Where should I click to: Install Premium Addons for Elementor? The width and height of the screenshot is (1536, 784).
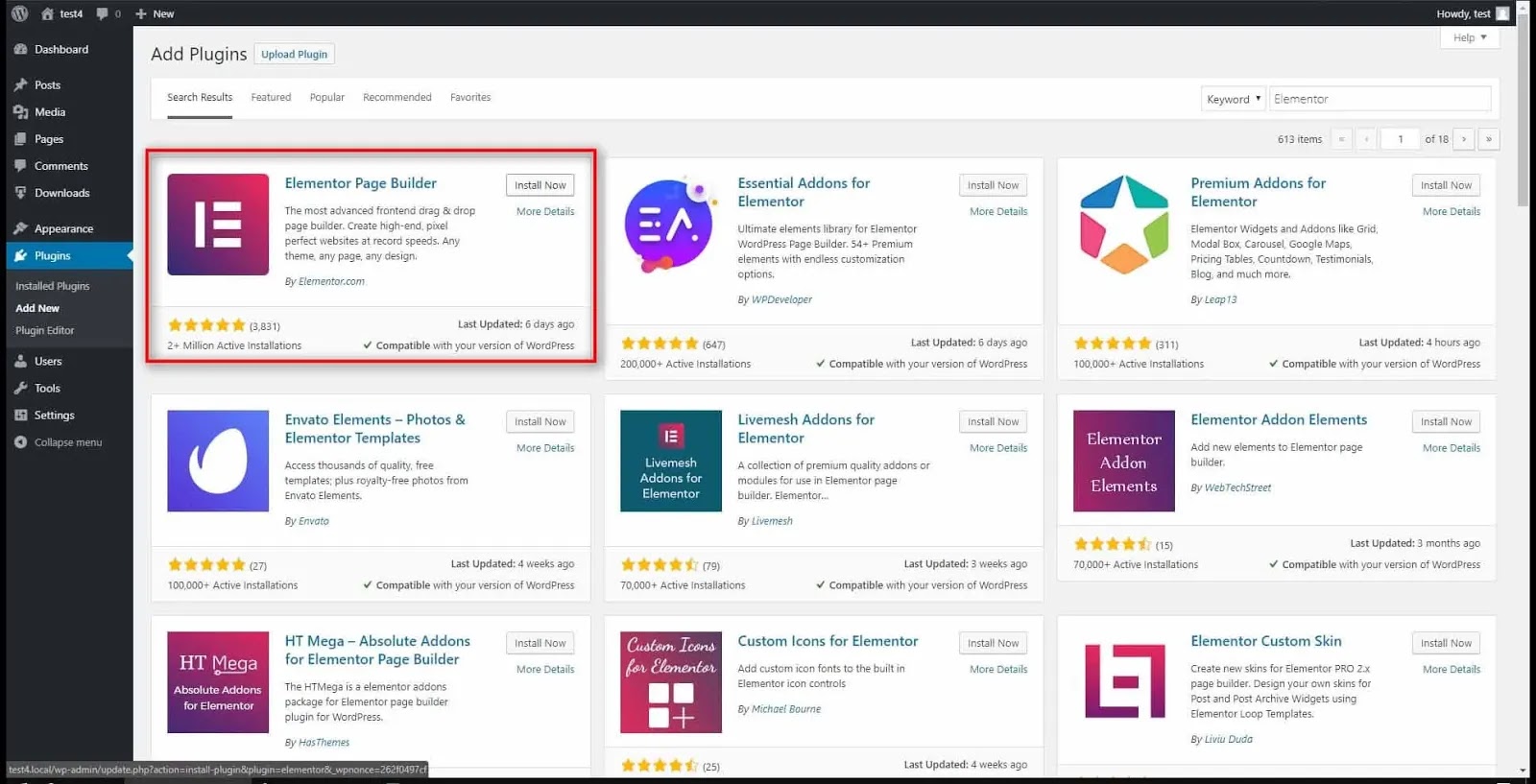1447,185
